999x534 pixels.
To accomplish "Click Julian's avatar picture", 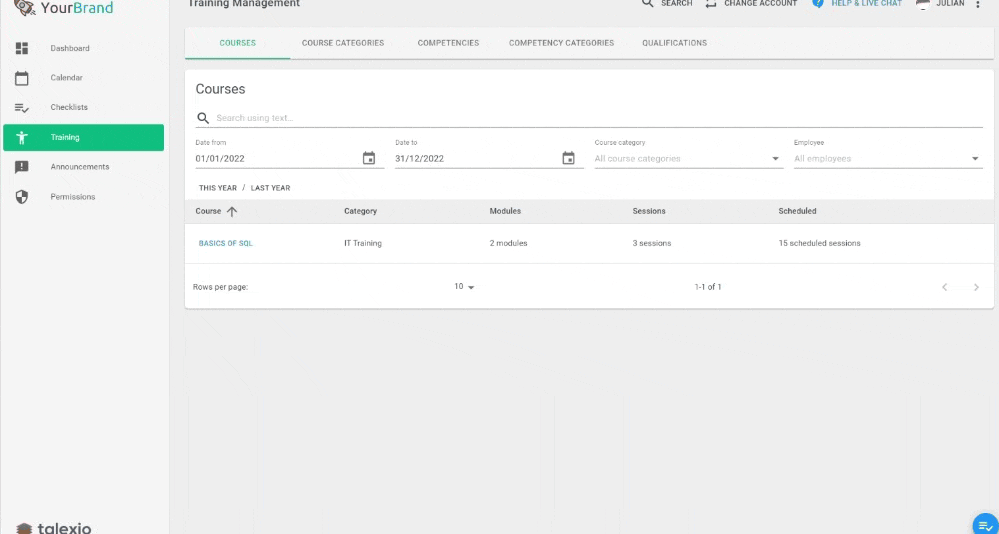I will 923,4.
